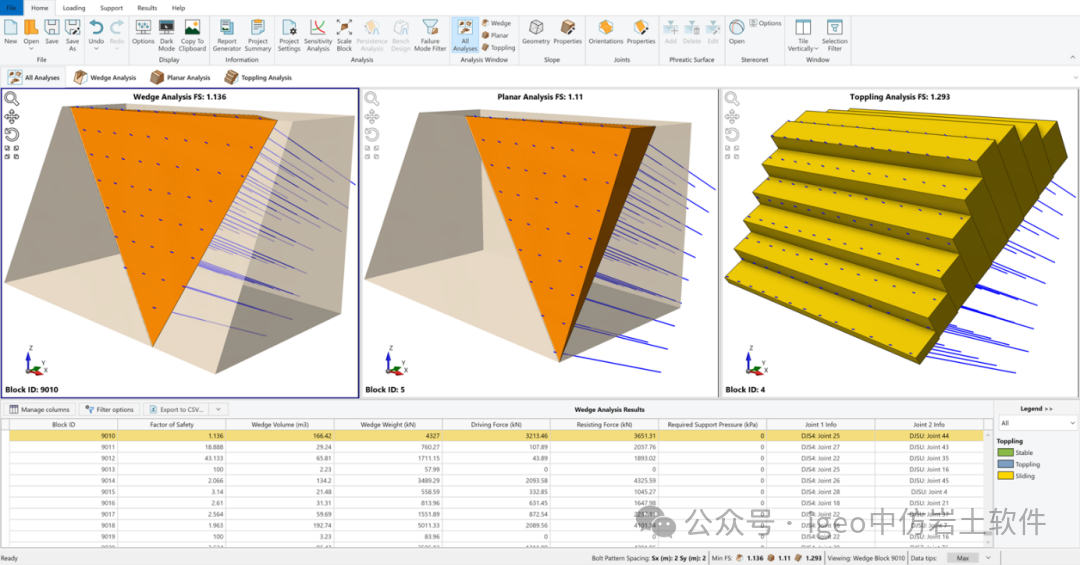This screenshot has height=565, width=1080.
Task: Open the Project Summary
Action: point(258,35)
